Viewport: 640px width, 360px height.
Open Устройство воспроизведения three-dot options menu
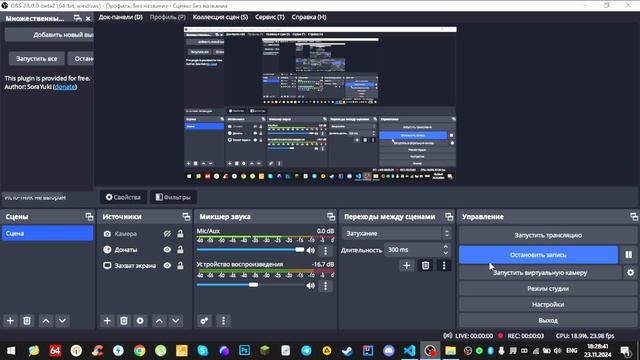coord(325,286)
